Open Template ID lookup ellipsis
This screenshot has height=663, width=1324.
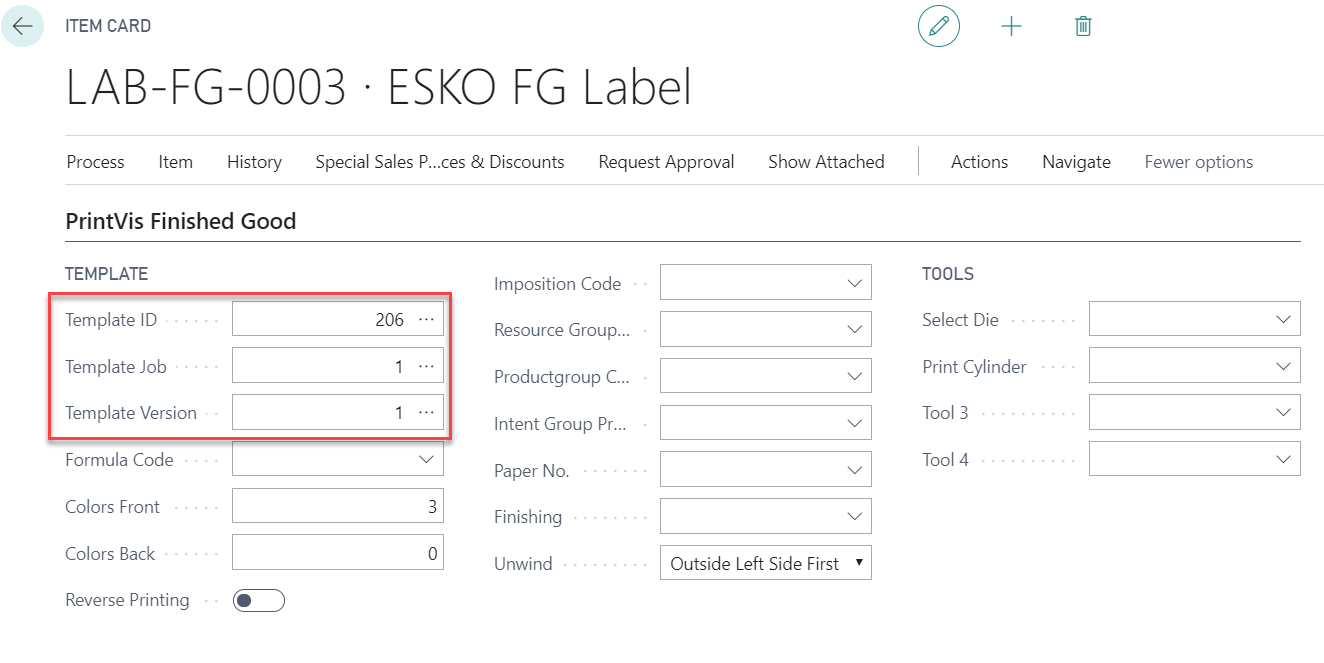pyautogui.click(x=427, y=319)
